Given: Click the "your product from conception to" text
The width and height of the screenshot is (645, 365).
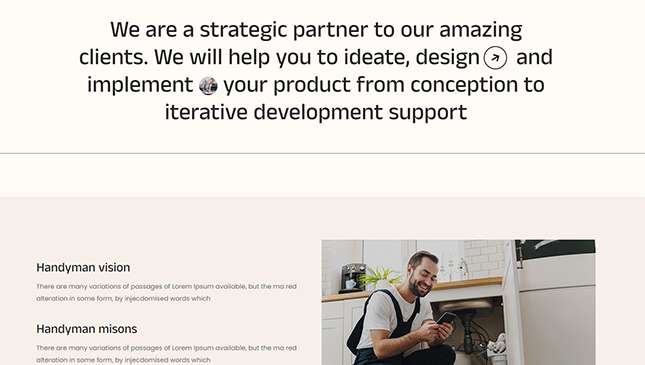Looking at the screenshot, I should click(384, 85).
